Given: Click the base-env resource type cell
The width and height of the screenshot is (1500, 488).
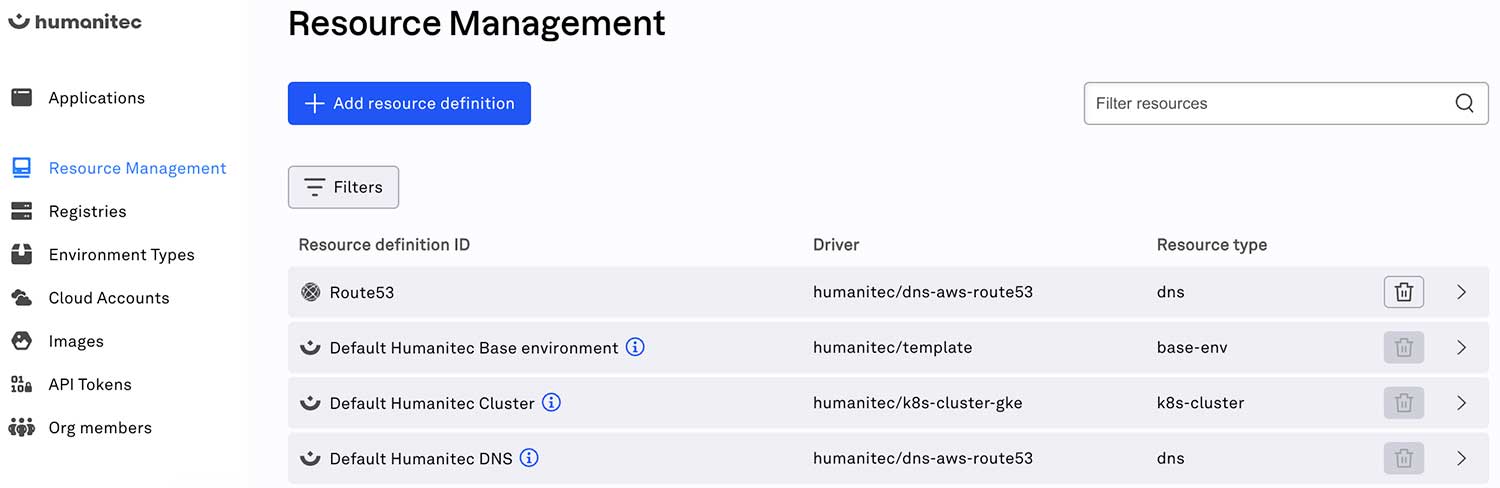Looking at the screenshot, I should (1192, 348).
